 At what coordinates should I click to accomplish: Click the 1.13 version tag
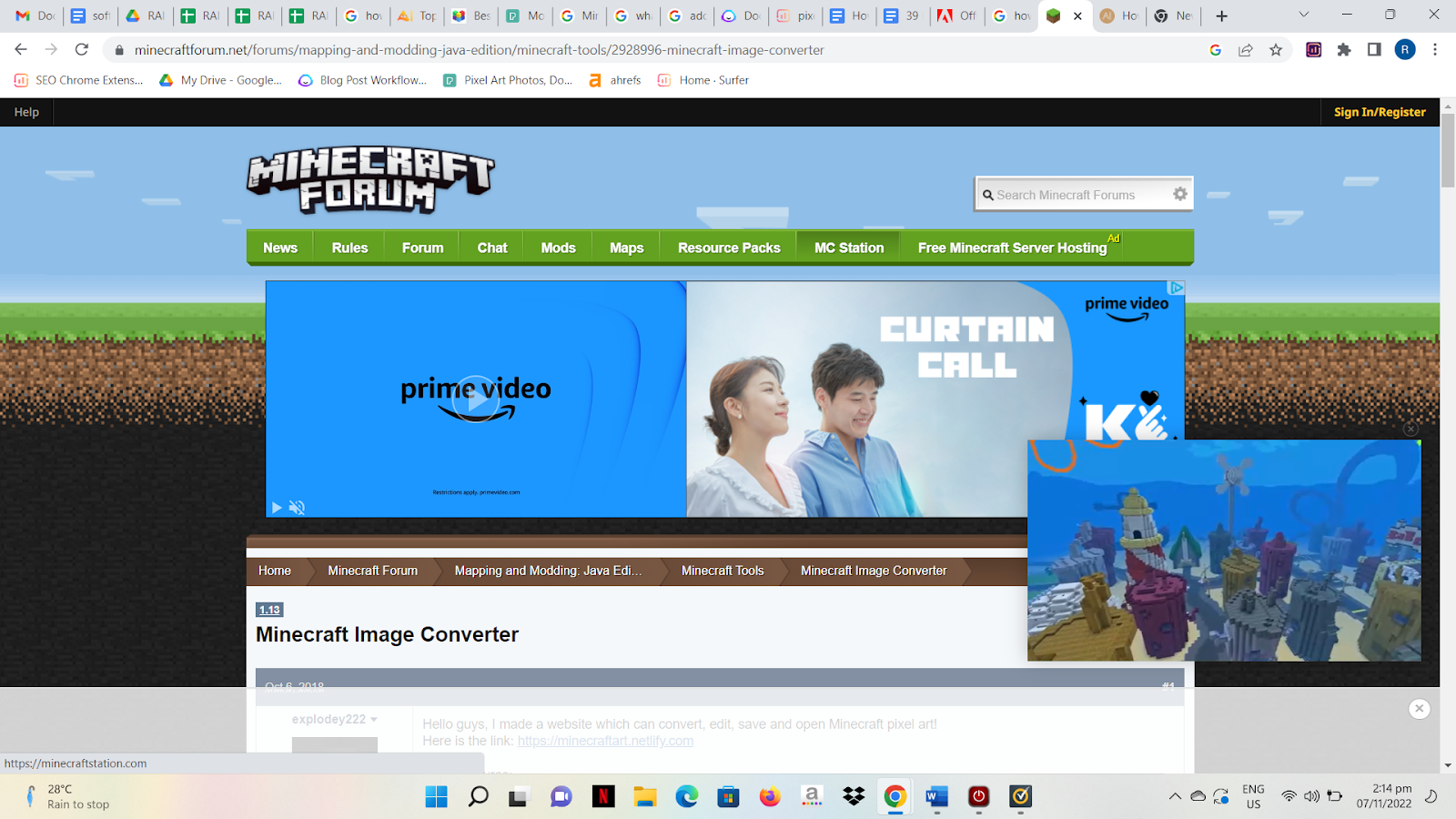[x=269, y=610]
